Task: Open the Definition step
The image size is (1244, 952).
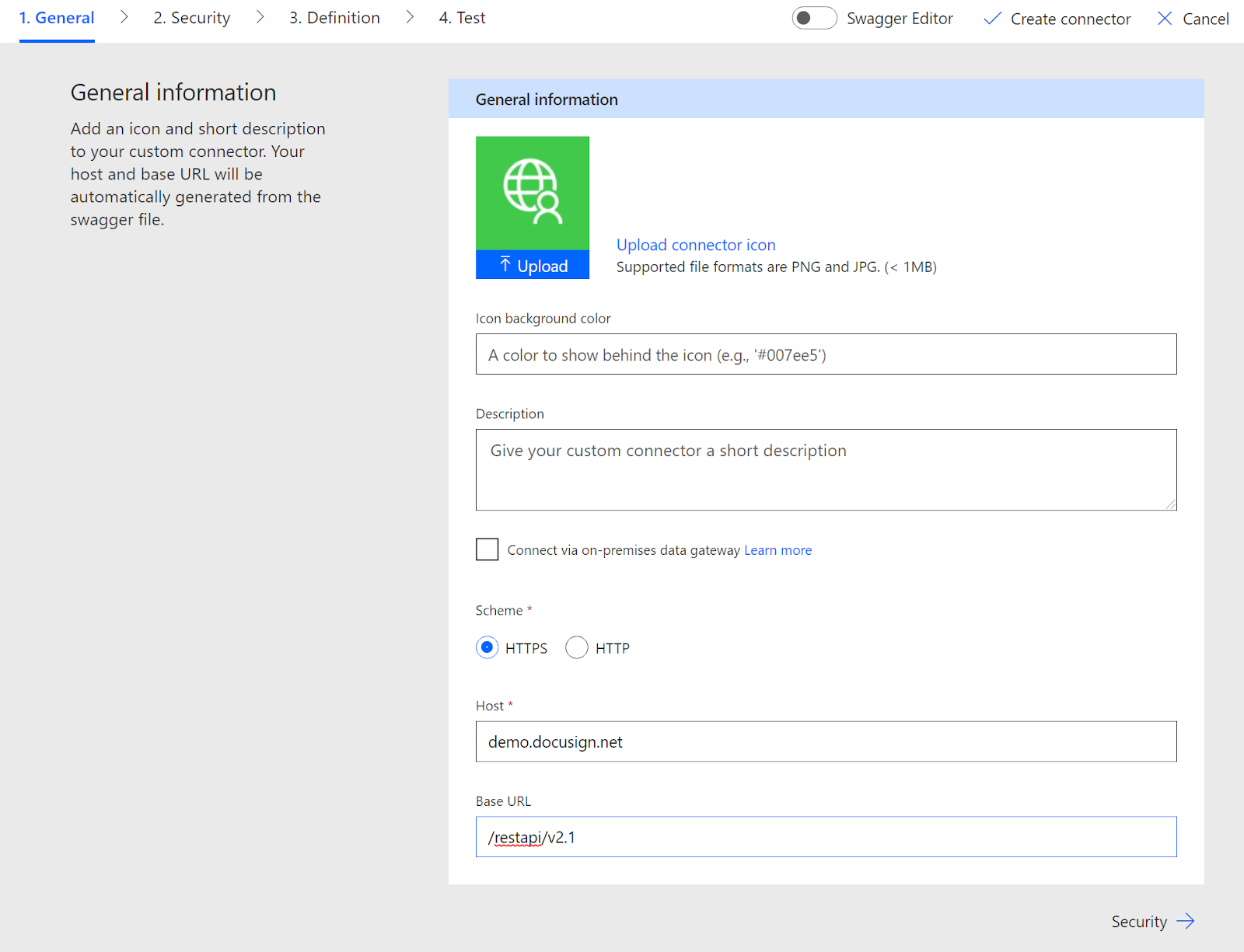Action: coord(334,17)
